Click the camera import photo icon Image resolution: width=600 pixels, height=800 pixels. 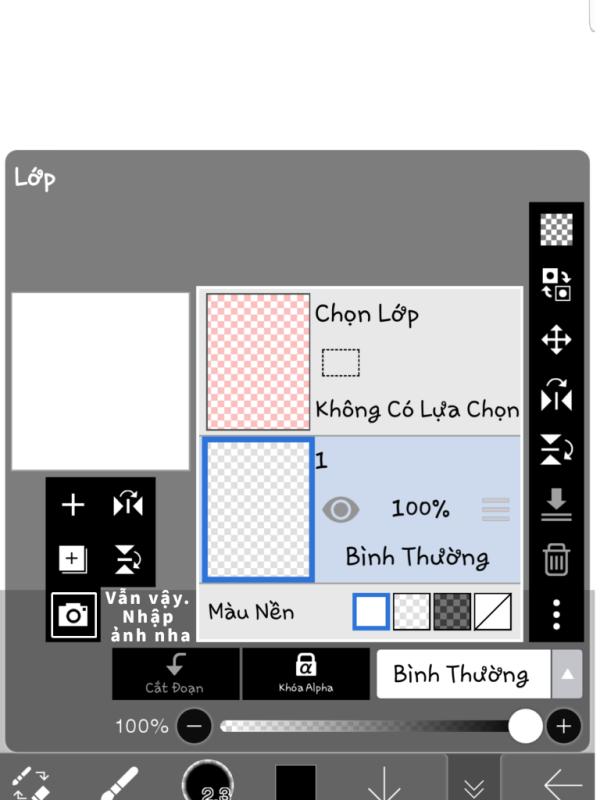tap(74, 615)
